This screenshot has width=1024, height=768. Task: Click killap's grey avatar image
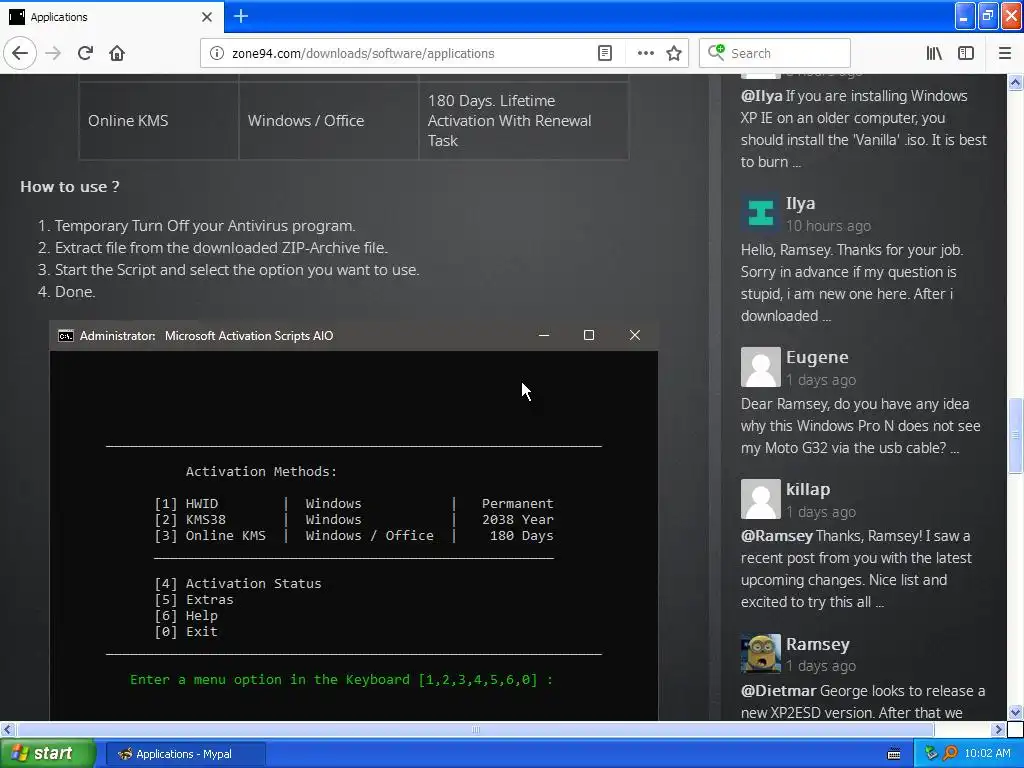pyautogui.click(x=761, y=498)
